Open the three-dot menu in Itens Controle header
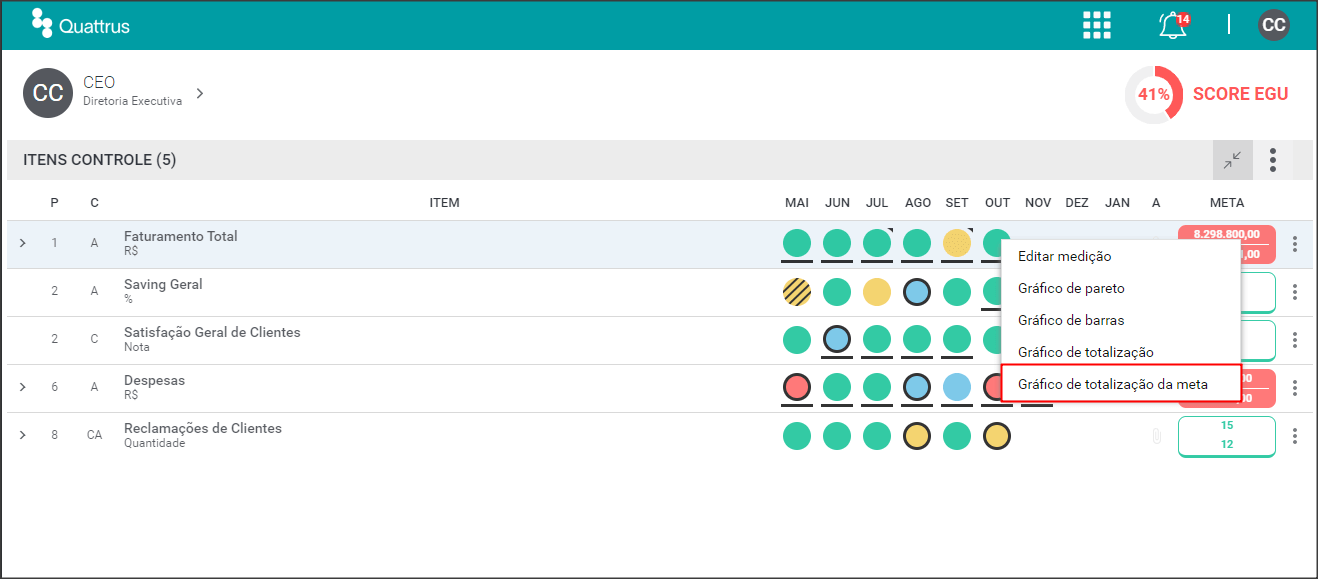 1273,160
